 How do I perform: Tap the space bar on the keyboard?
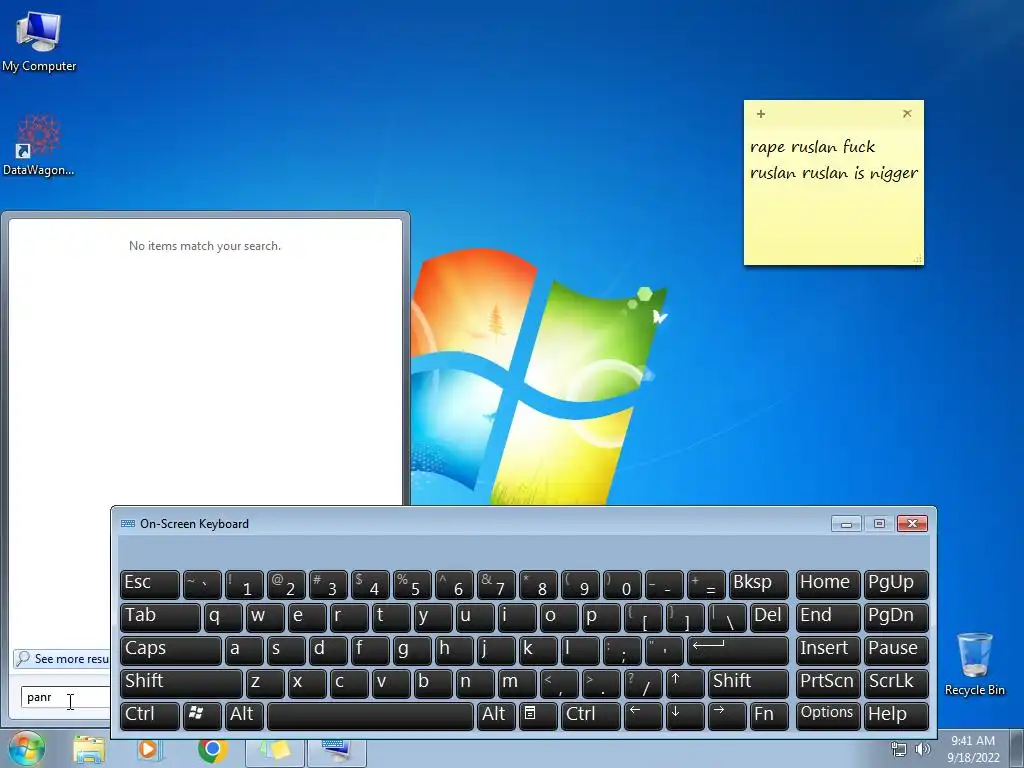click(370, 715)
